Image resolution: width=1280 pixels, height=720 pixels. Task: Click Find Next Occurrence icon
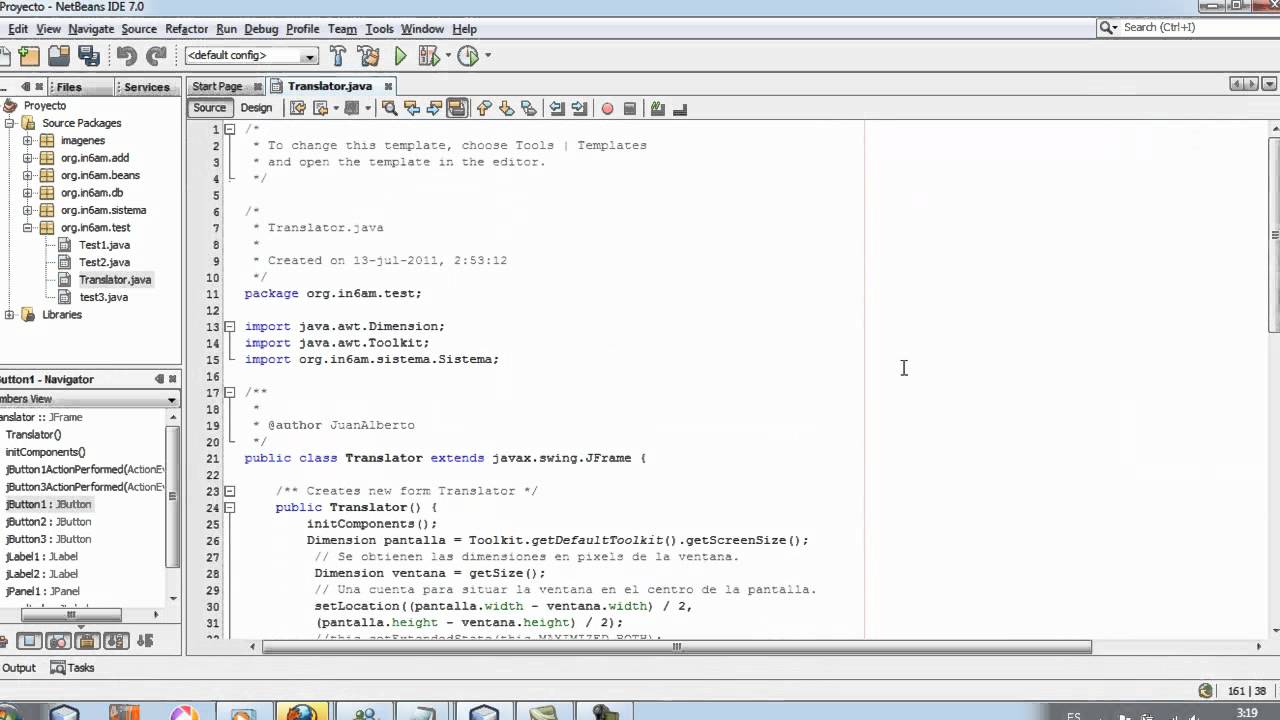[x=434, y=108]
